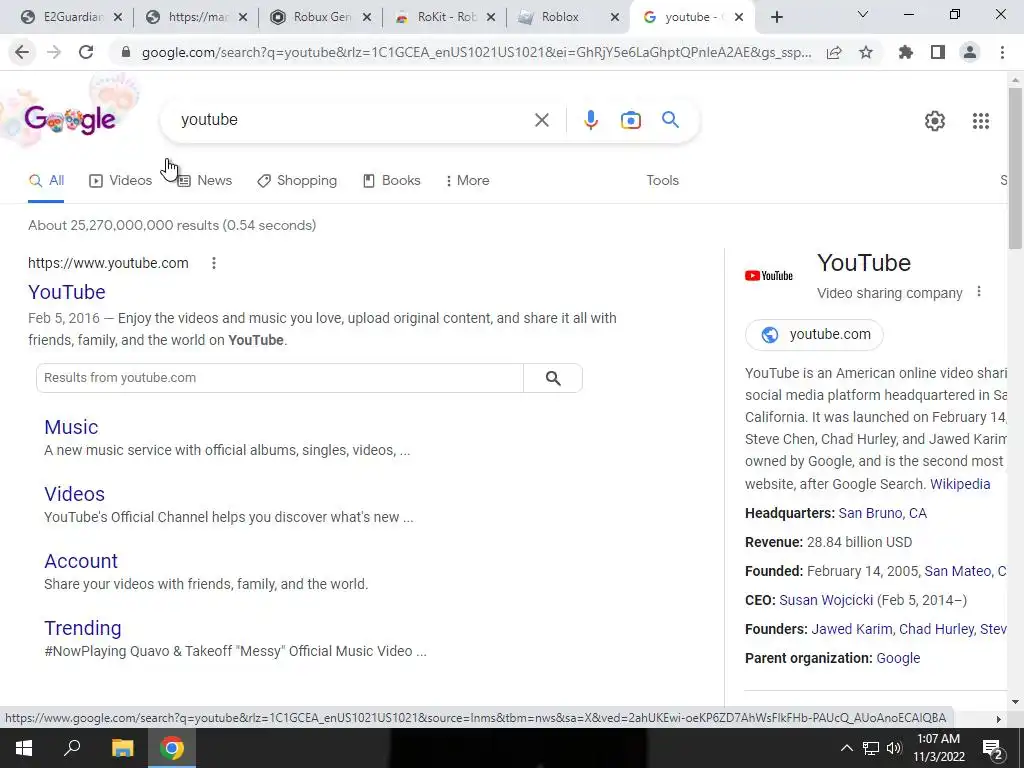View site info via the padlock icon
Image resolution: width=1024 pixels, height=768 pixels.
[126, 53]
